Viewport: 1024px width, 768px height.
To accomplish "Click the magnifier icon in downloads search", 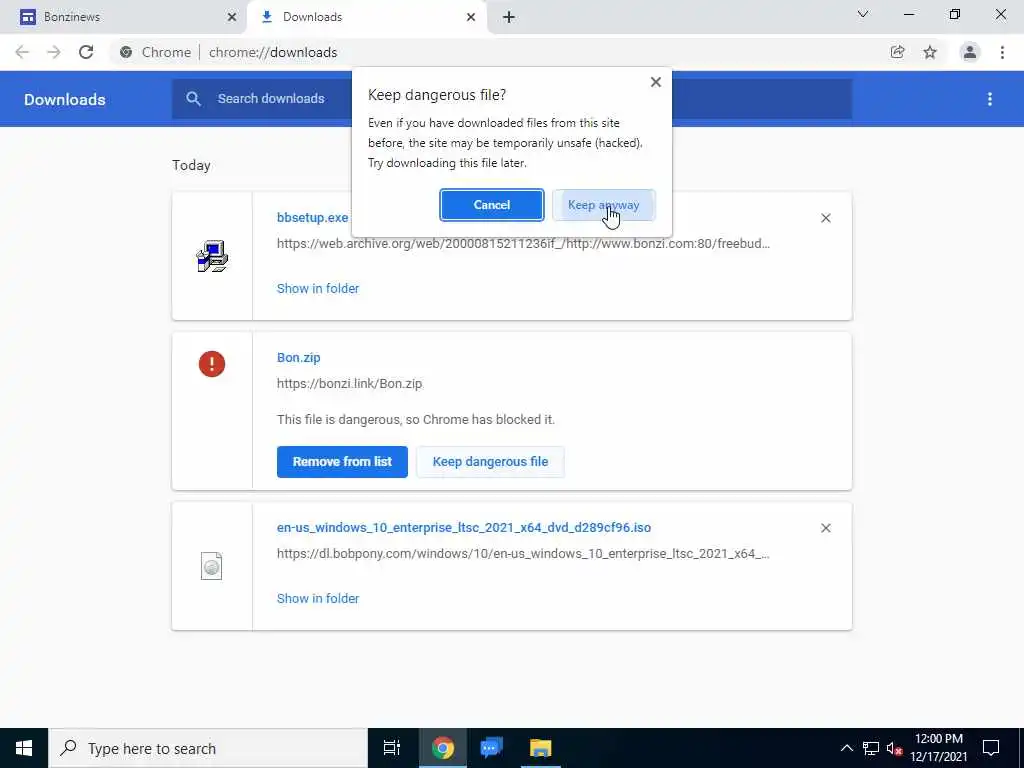I will pos(193,99).
